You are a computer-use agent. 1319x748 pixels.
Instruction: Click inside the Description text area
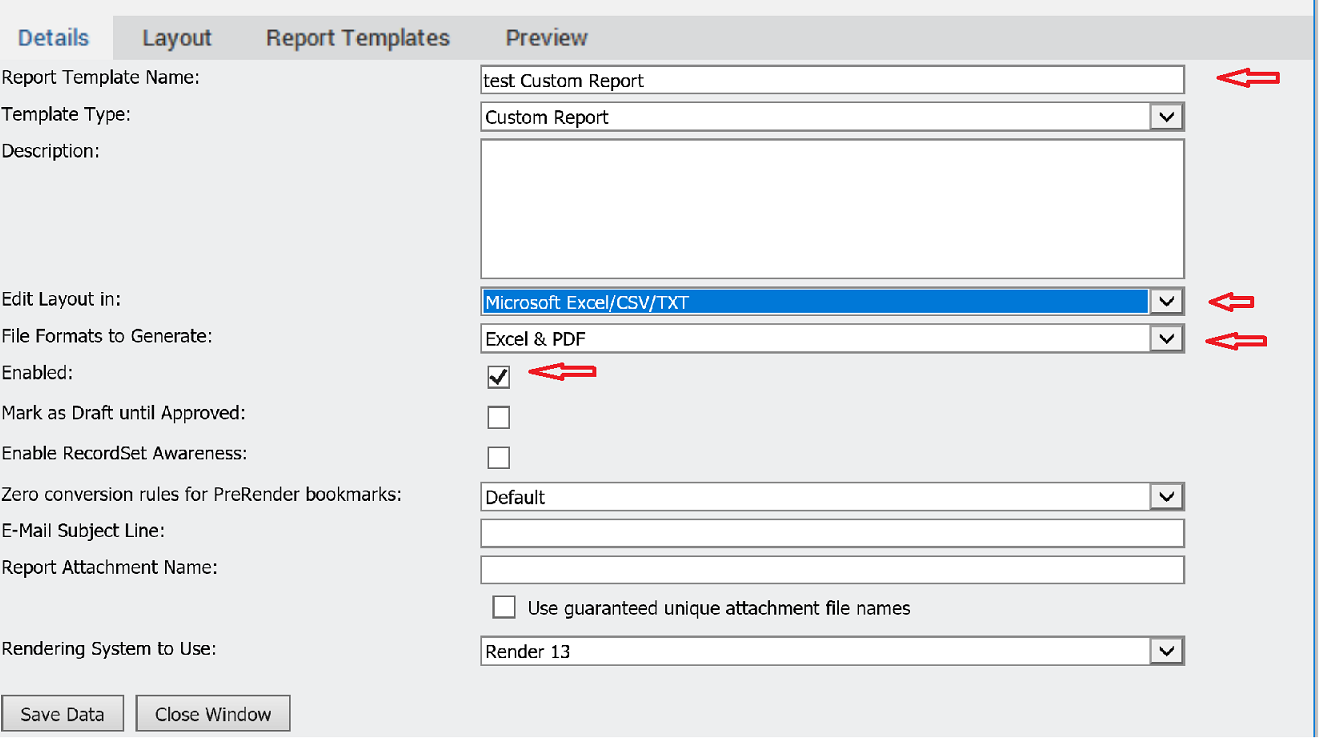click(832, 209)
